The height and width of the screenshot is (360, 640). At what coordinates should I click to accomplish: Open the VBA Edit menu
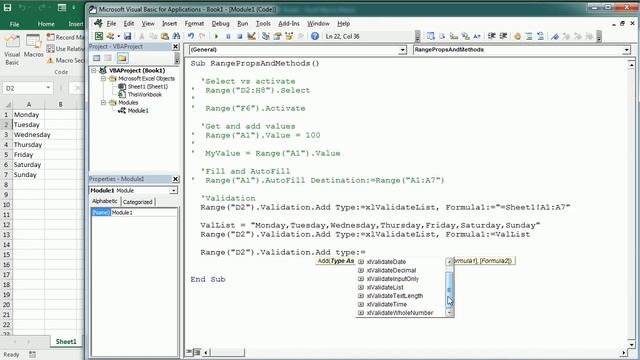129,24
